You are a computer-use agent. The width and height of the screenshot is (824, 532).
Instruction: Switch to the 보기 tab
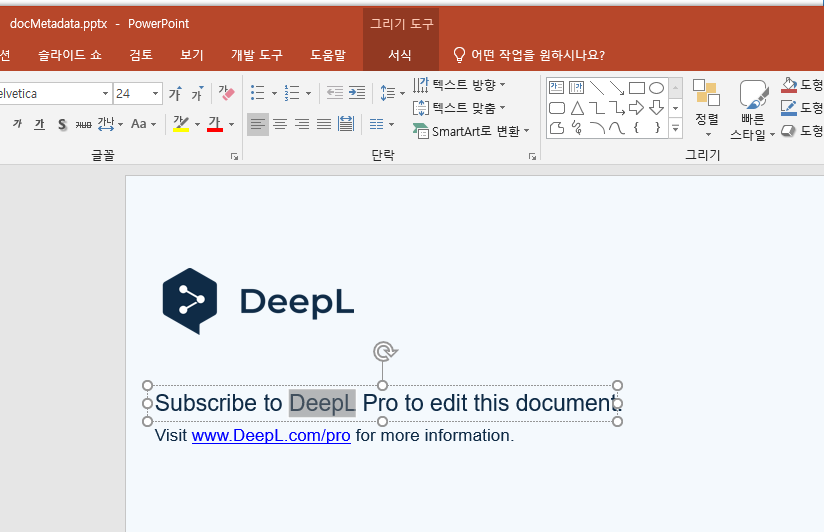192,55
